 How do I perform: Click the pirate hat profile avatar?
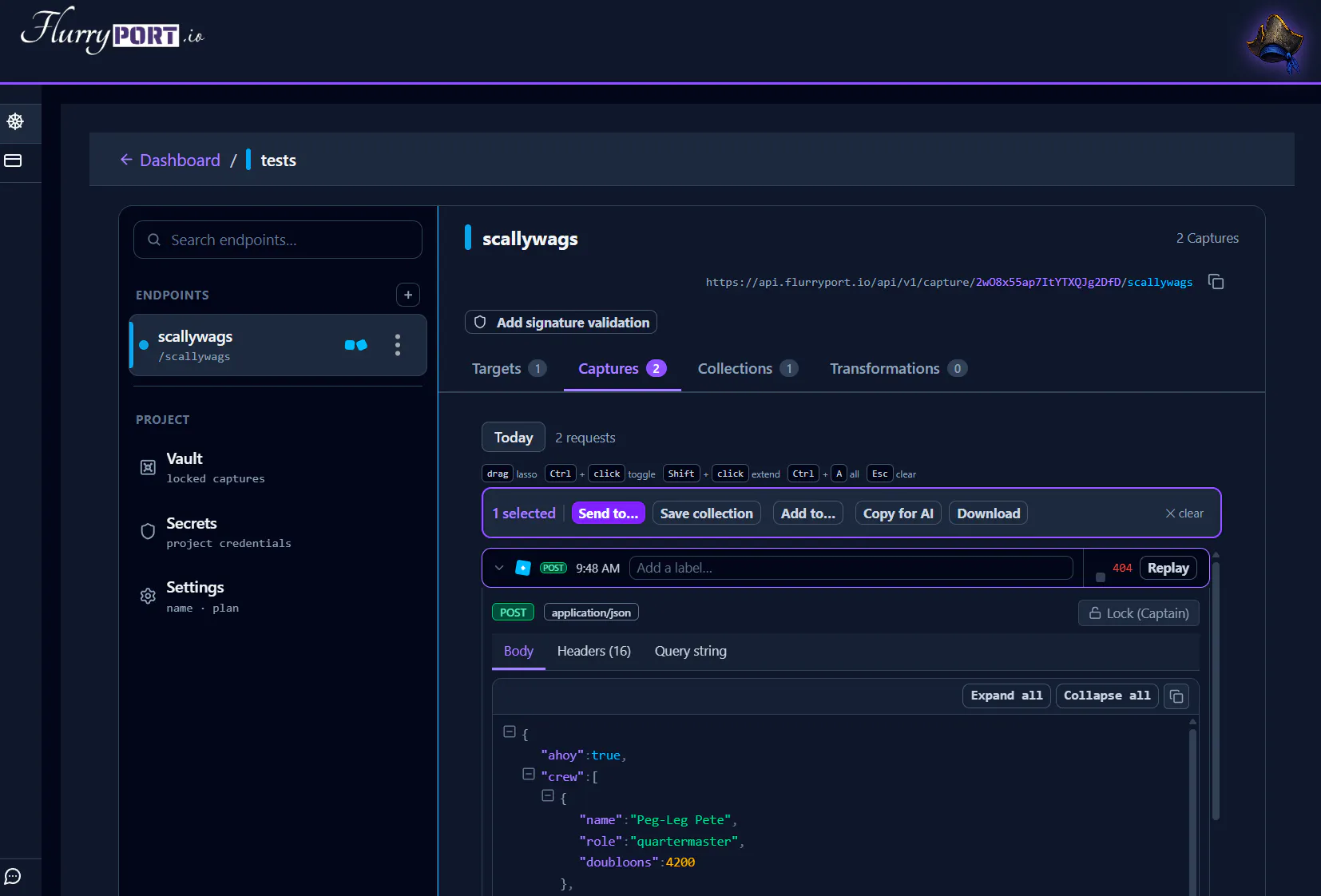[x=1275, y=43]
